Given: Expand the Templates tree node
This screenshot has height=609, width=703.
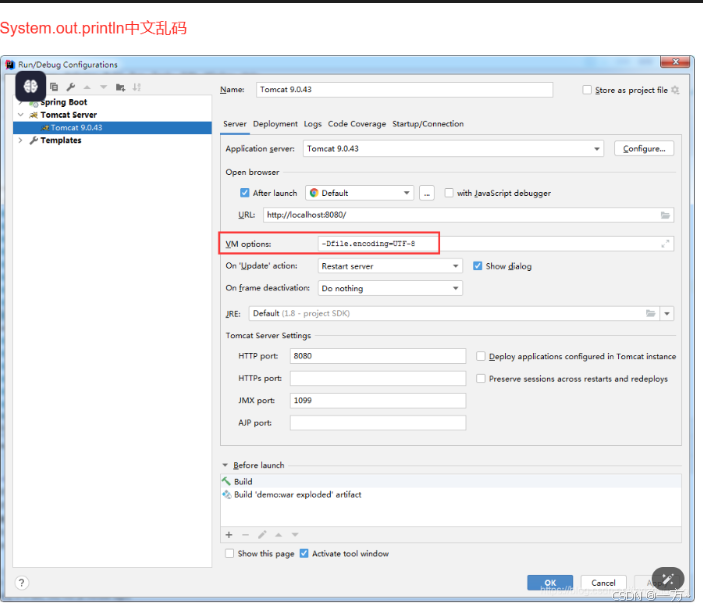Looking at the screenshot, I should (x=21, y=140).
